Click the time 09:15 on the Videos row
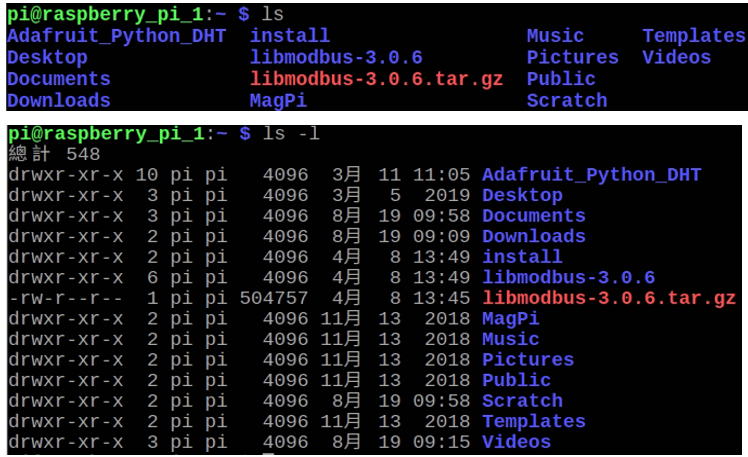This screenshot has width=748, height=457. point(442,442)
